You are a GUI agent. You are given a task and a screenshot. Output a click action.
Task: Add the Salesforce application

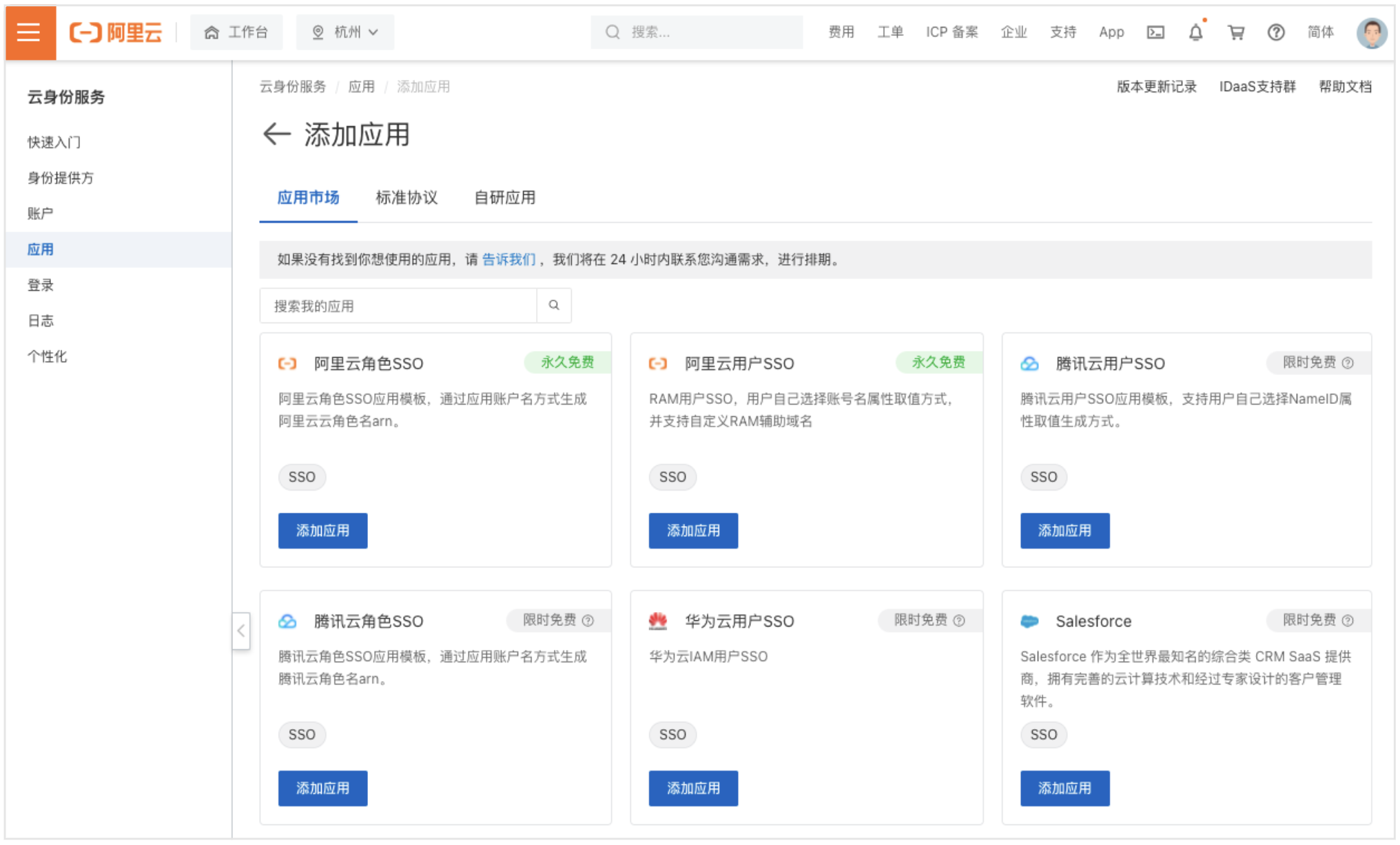point(1064,788)
